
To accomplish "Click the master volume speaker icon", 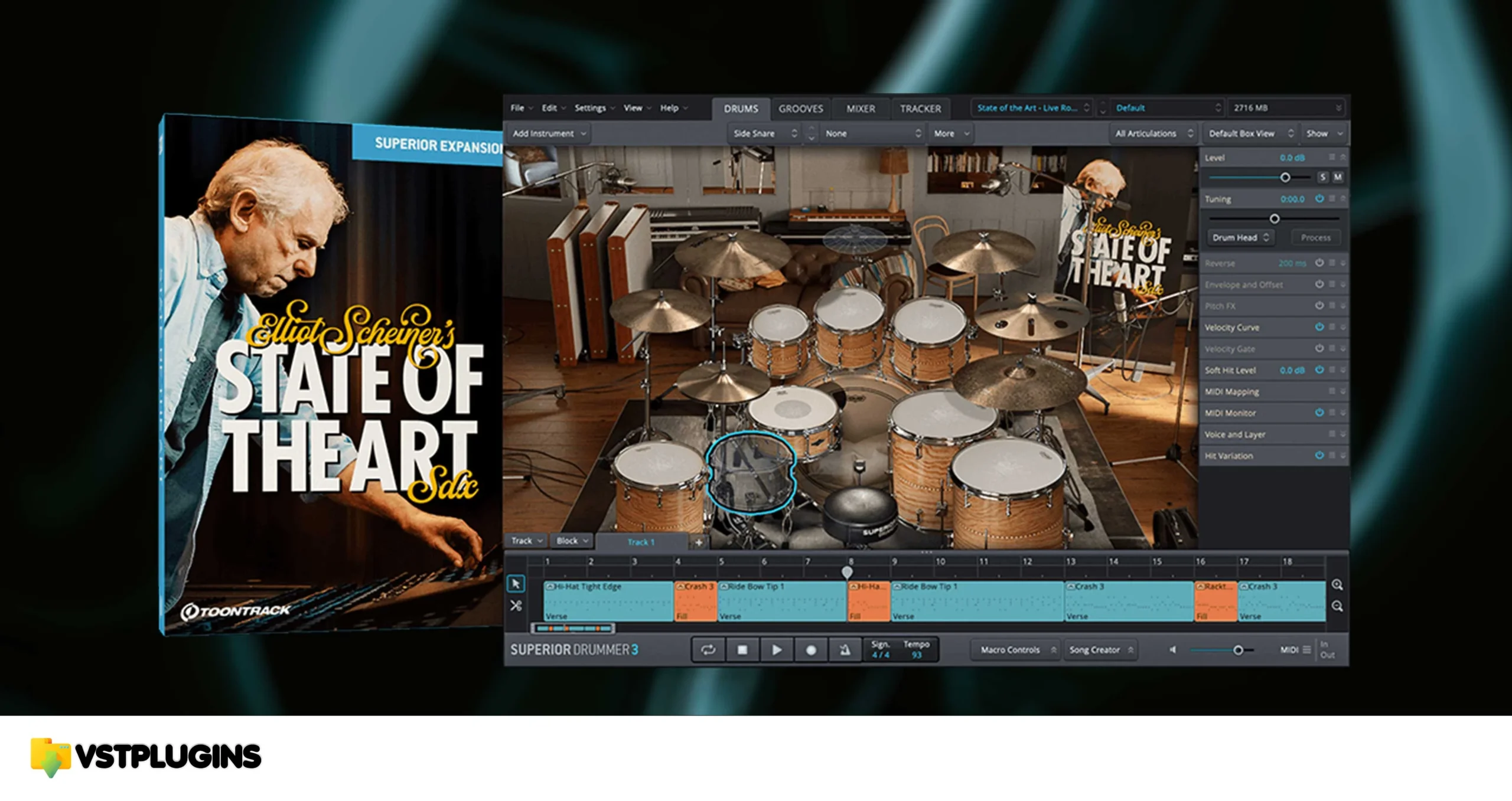I will point(1173,650).
